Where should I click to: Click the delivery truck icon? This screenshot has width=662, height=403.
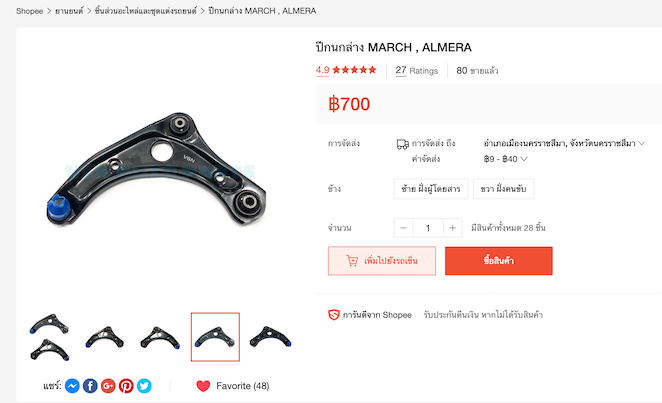point(402,144)
